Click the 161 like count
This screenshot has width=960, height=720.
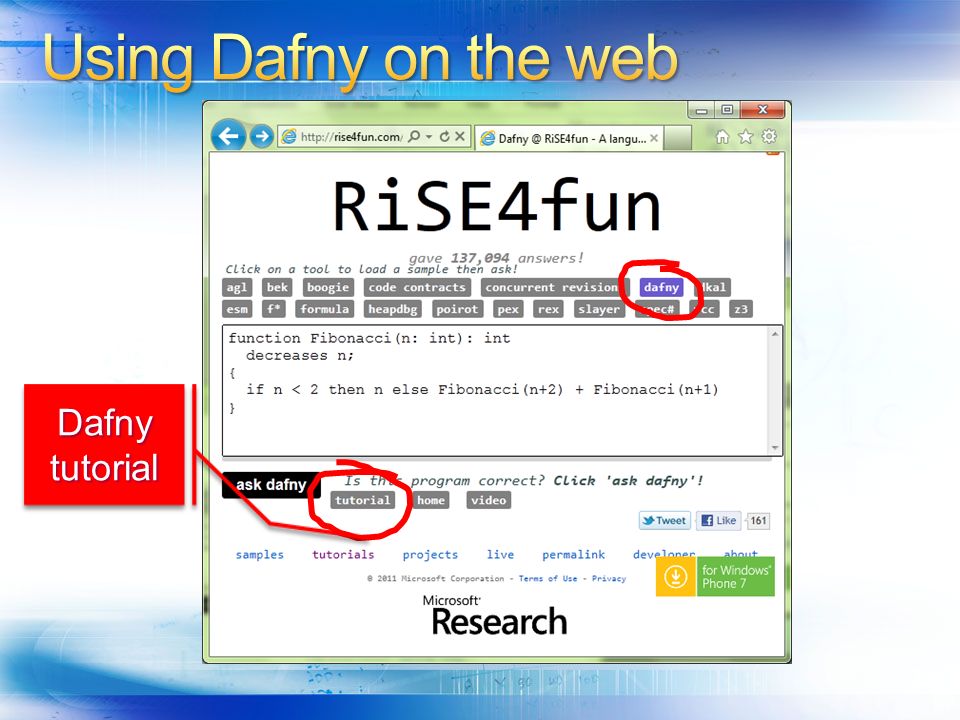click(758, 520)
